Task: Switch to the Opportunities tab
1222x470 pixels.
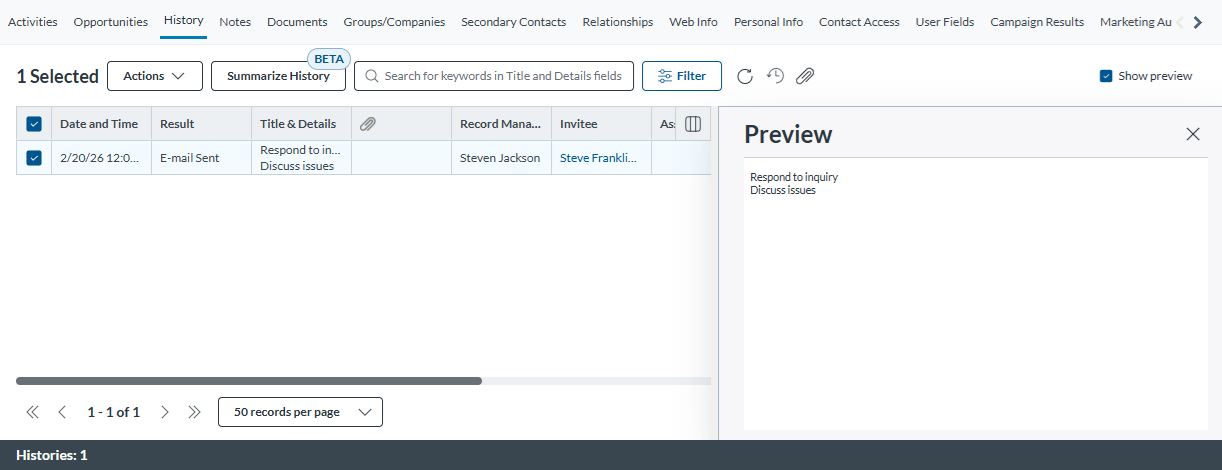Action: pyautogui.click(x=111, y=21)
